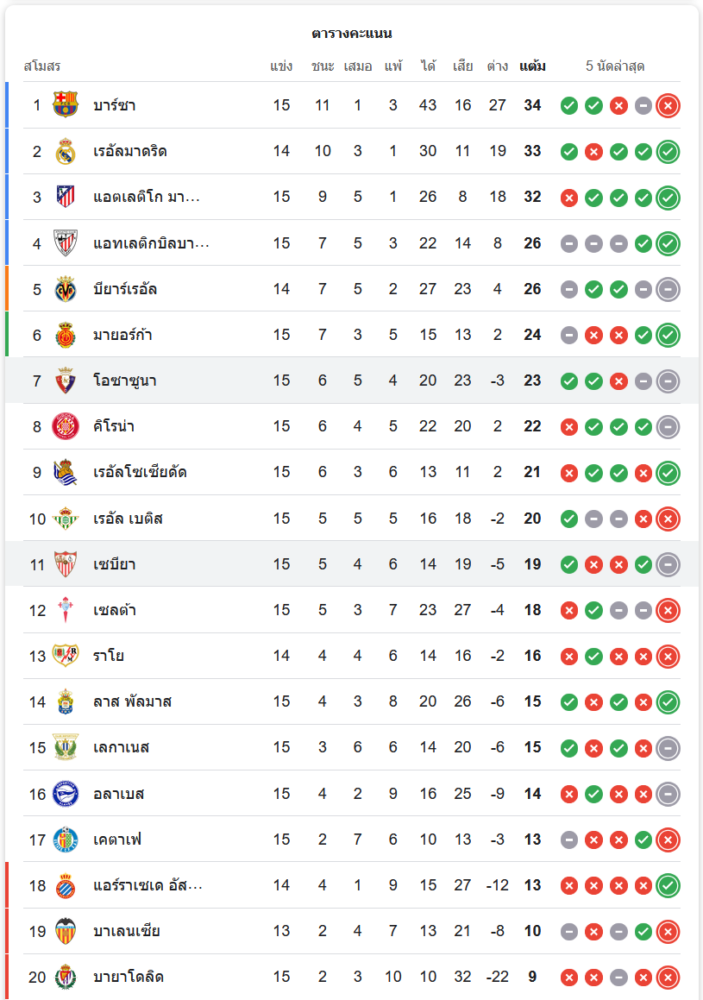Viewport: 703px width, 1000px height.
Task: Click the 5 นัดล่าสุด column header
Action: click(615, 66)
